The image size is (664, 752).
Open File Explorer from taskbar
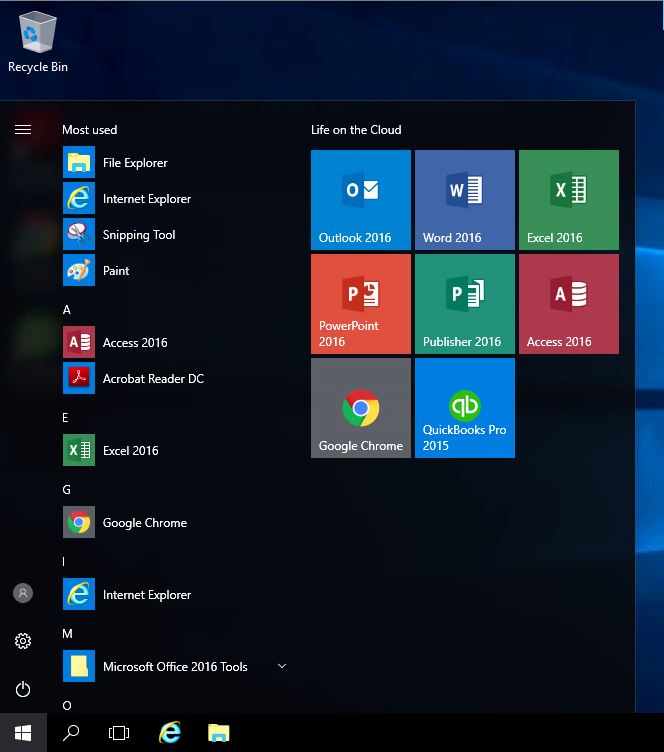[x=219, y=733]
